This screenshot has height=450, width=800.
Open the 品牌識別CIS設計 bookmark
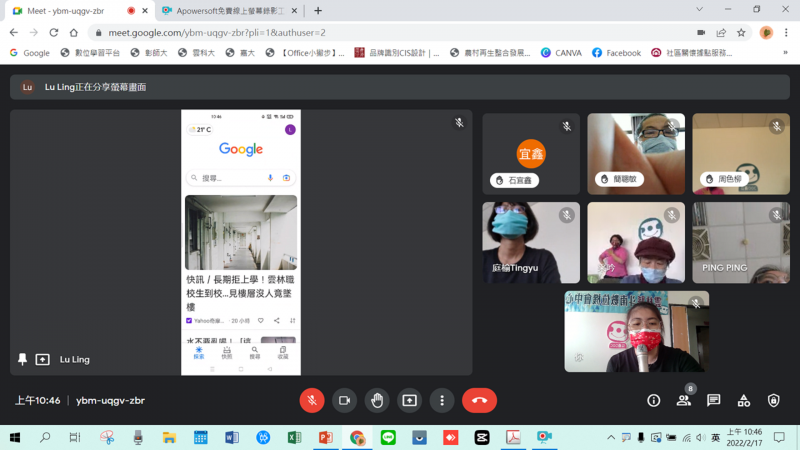(397, 53)
